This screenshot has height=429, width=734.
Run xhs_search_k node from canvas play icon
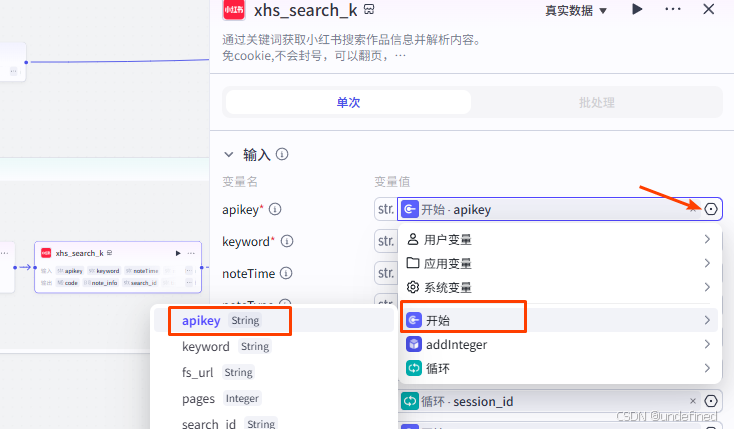point(178,253)
